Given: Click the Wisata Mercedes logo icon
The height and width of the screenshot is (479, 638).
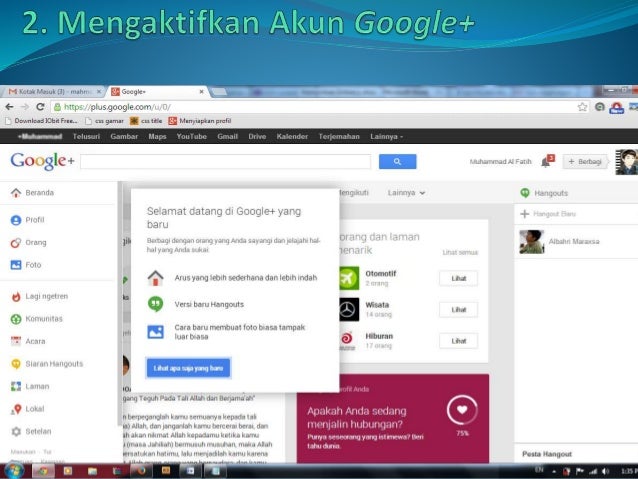Looking at the screenshot, I should [349, 310].
